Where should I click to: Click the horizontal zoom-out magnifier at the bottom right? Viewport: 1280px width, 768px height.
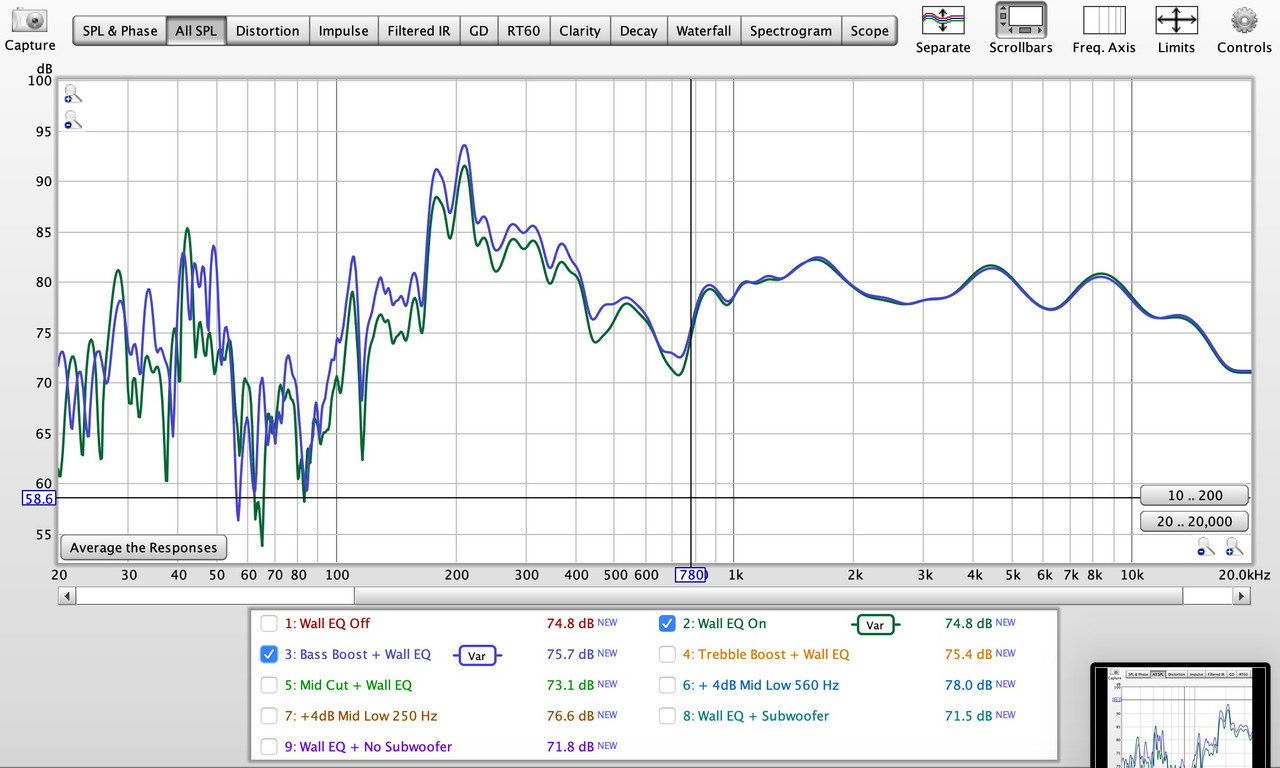(1207, 546)
